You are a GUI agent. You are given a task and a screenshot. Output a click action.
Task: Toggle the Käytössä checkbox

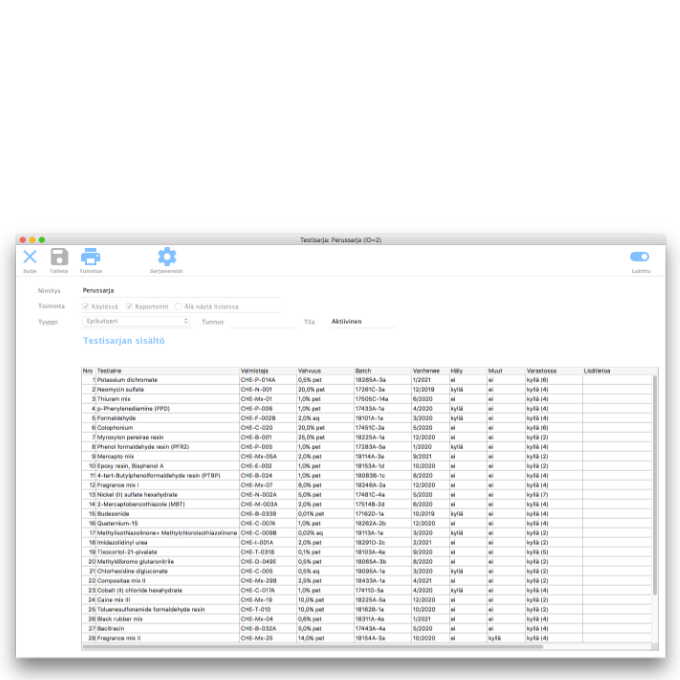point(87,306)
